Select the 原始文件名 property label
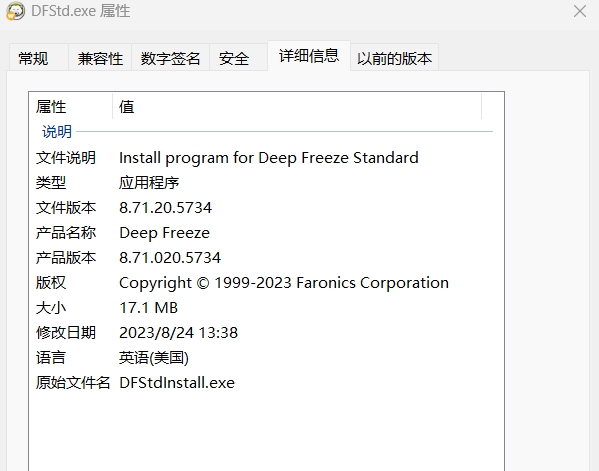599x471 pixels. click(73, 382)
